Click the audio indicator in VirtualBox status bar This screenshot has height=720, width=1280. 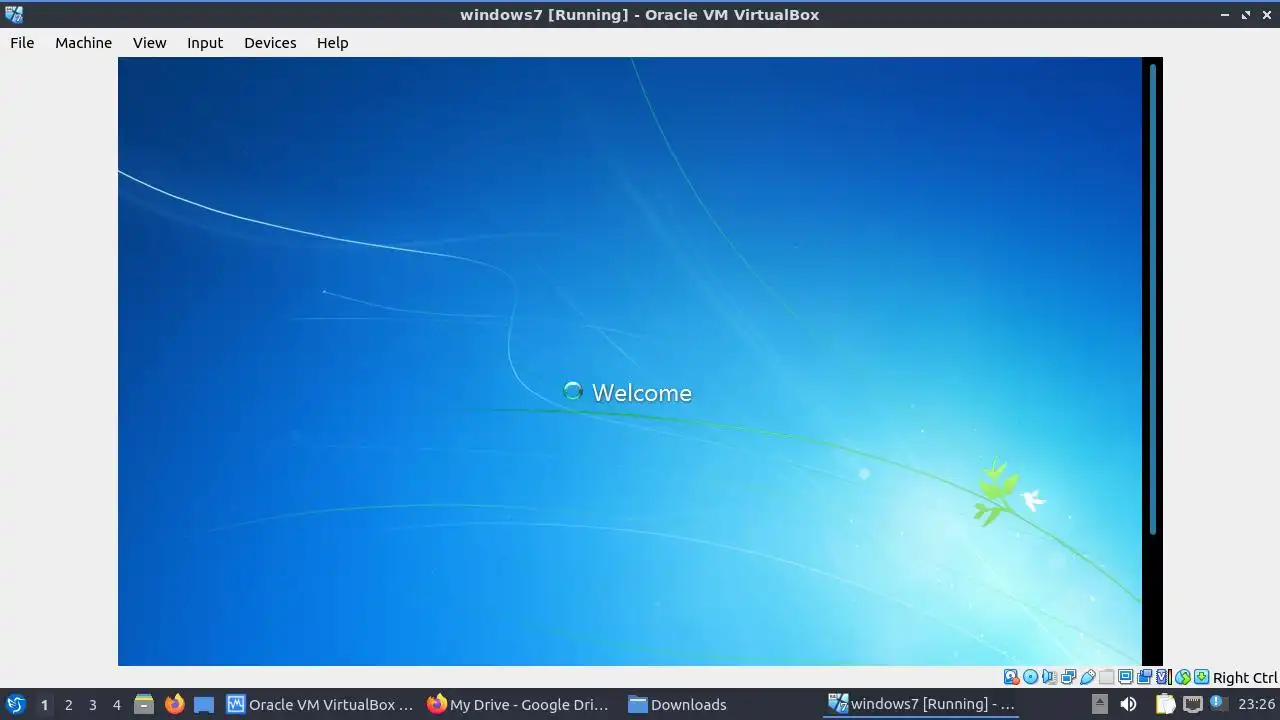[x=1049, y=677]
